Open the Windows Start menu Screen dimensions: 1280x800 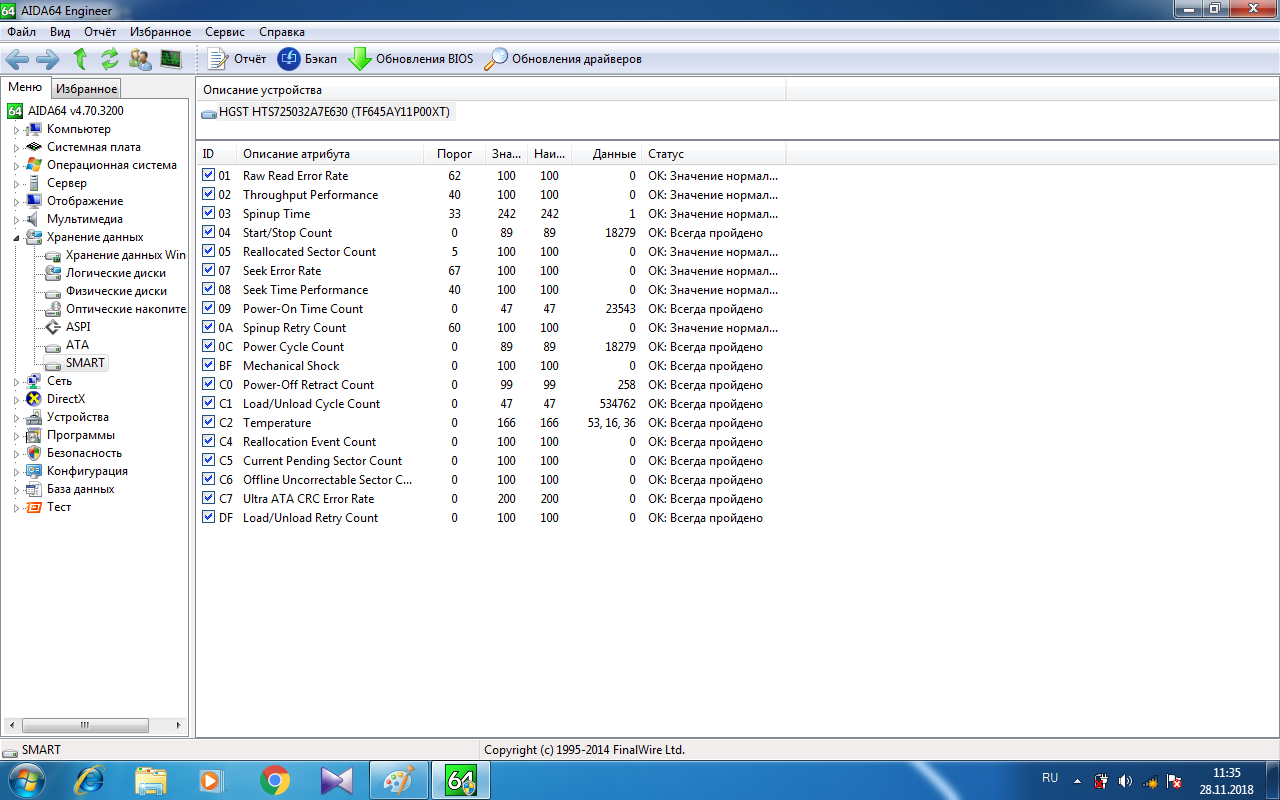27,779
